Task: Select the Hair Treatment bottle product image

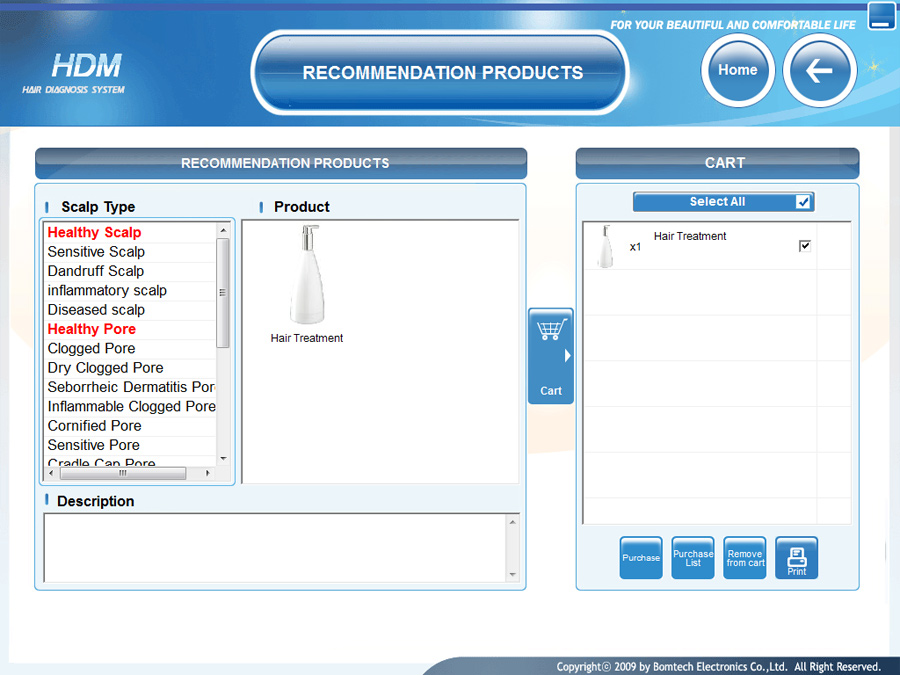Action: coord(307,276)
